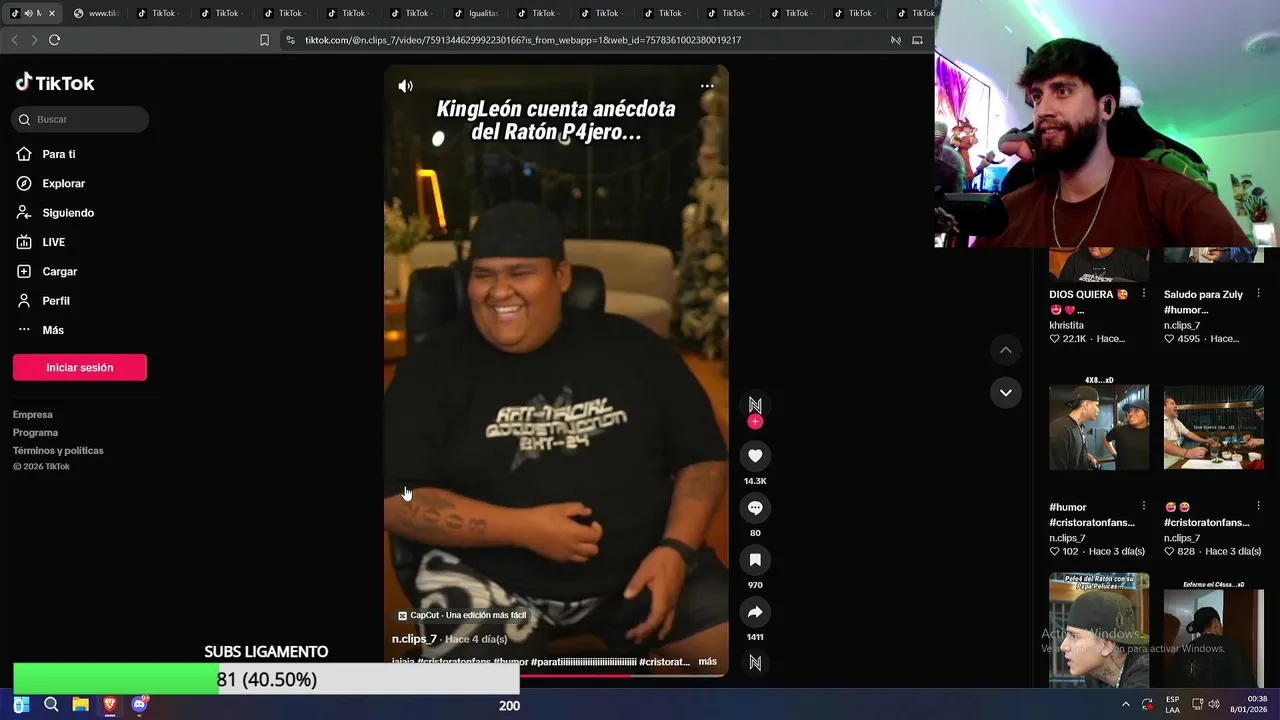Open Windows Start button
1280x720 pixels.
click(21, 705)
